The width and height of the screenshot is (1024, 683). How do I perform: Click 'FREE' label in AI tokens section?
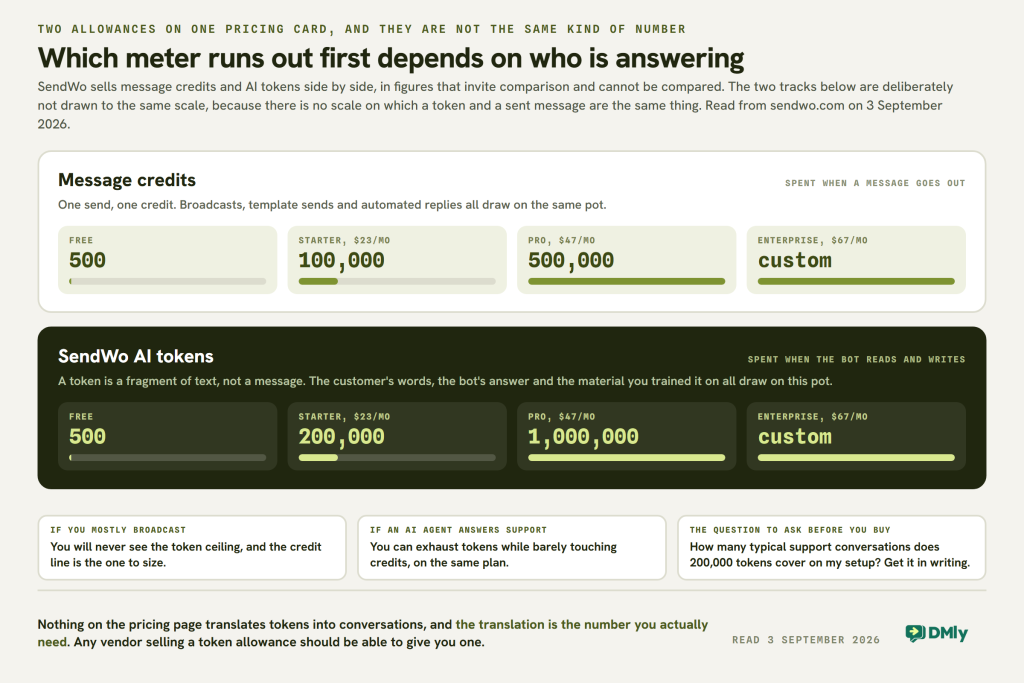[x=81, y=417]
